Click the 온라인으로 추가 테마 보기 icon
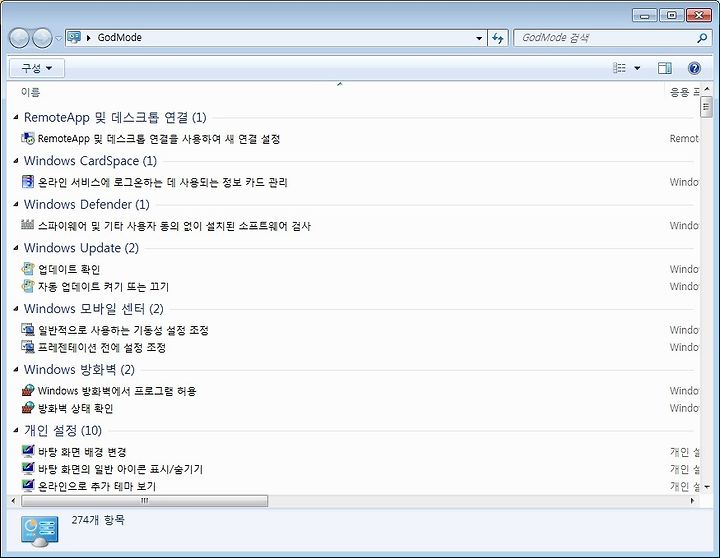Screen dimensions: 720x558 [x=28, y=485]
